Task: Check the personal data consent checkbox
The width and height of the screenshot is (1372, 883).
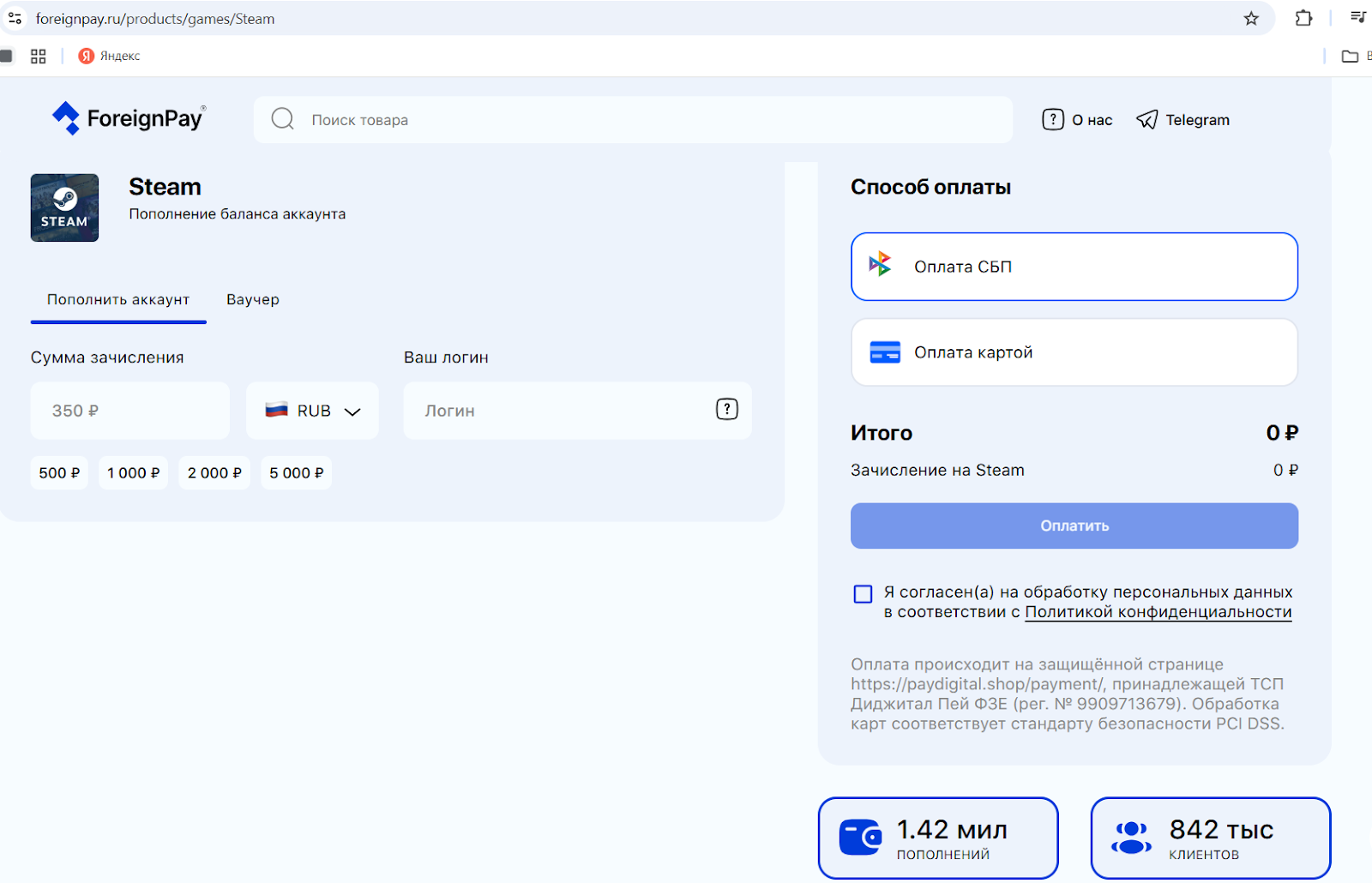Action: (863, 594)
